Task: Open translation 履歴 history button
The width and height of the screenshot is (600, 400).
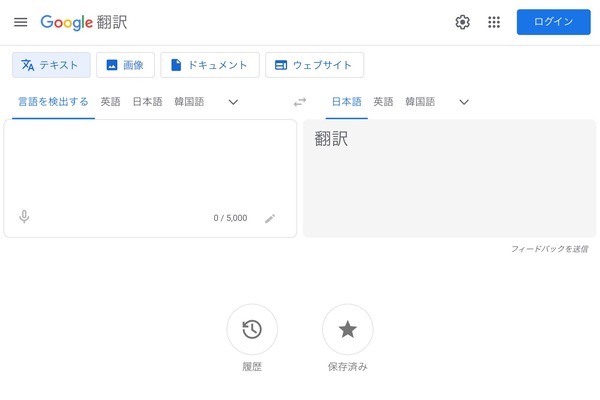Action: pyautogui.click(x=252, y=329)
